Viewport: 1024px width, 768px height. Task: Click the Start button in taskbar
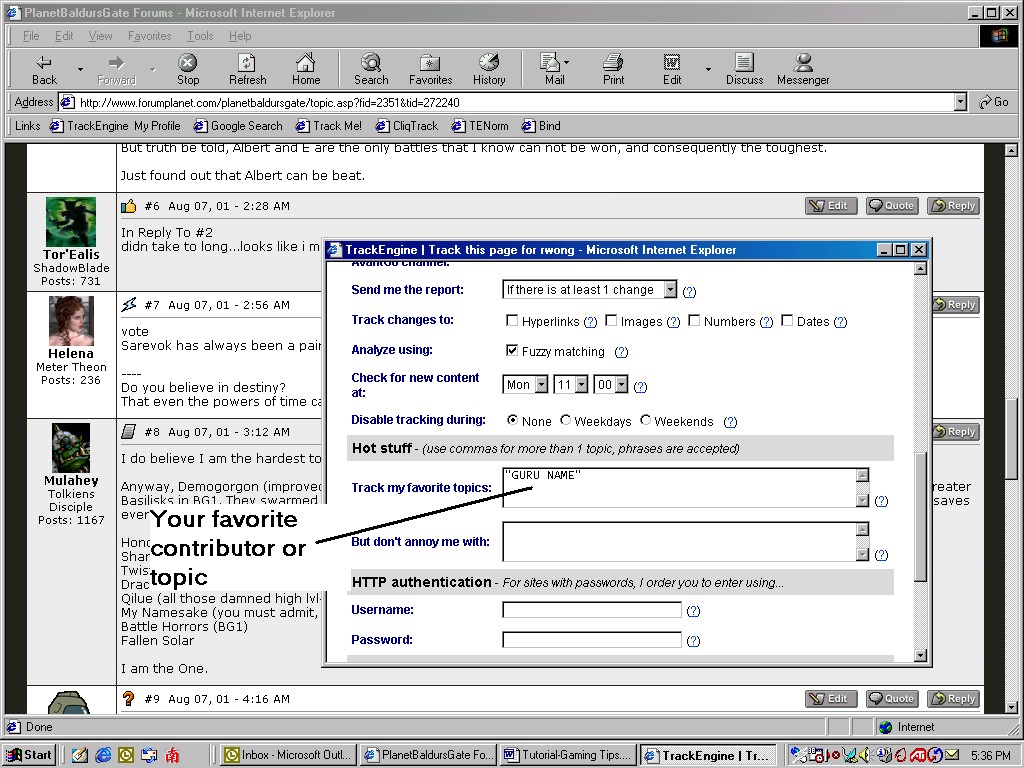pyautogui.click(x=29, y=755)
